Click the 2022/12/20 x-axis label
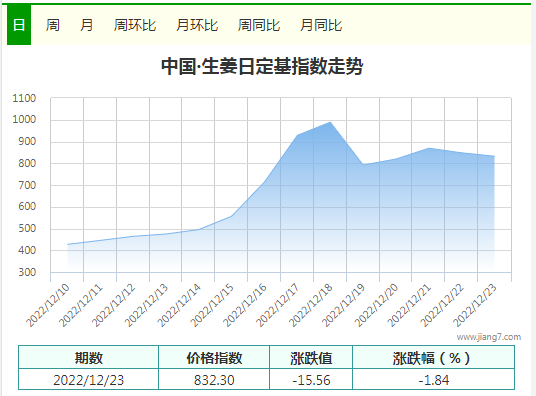536x396 pixels. 376,305
